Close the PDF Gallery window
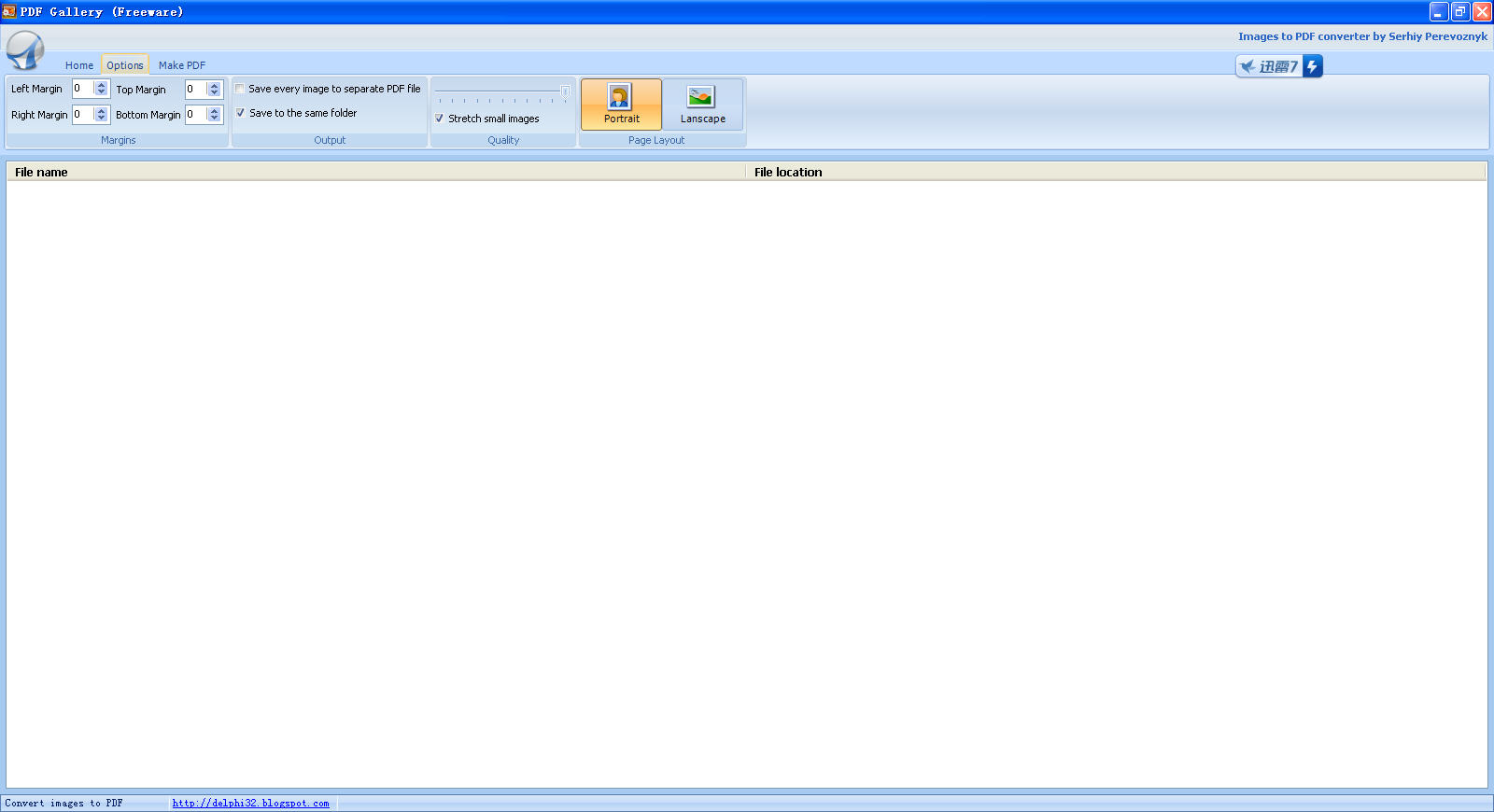Image resolution: width=1494 pixels, height=812 pixels. 1482,12
